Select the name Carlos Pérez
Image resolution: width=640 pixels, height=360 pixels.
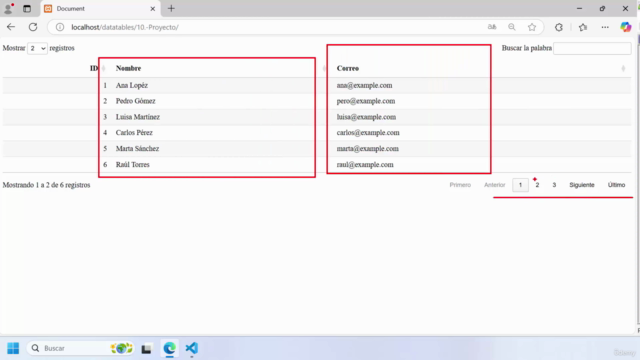click(134, 133)
